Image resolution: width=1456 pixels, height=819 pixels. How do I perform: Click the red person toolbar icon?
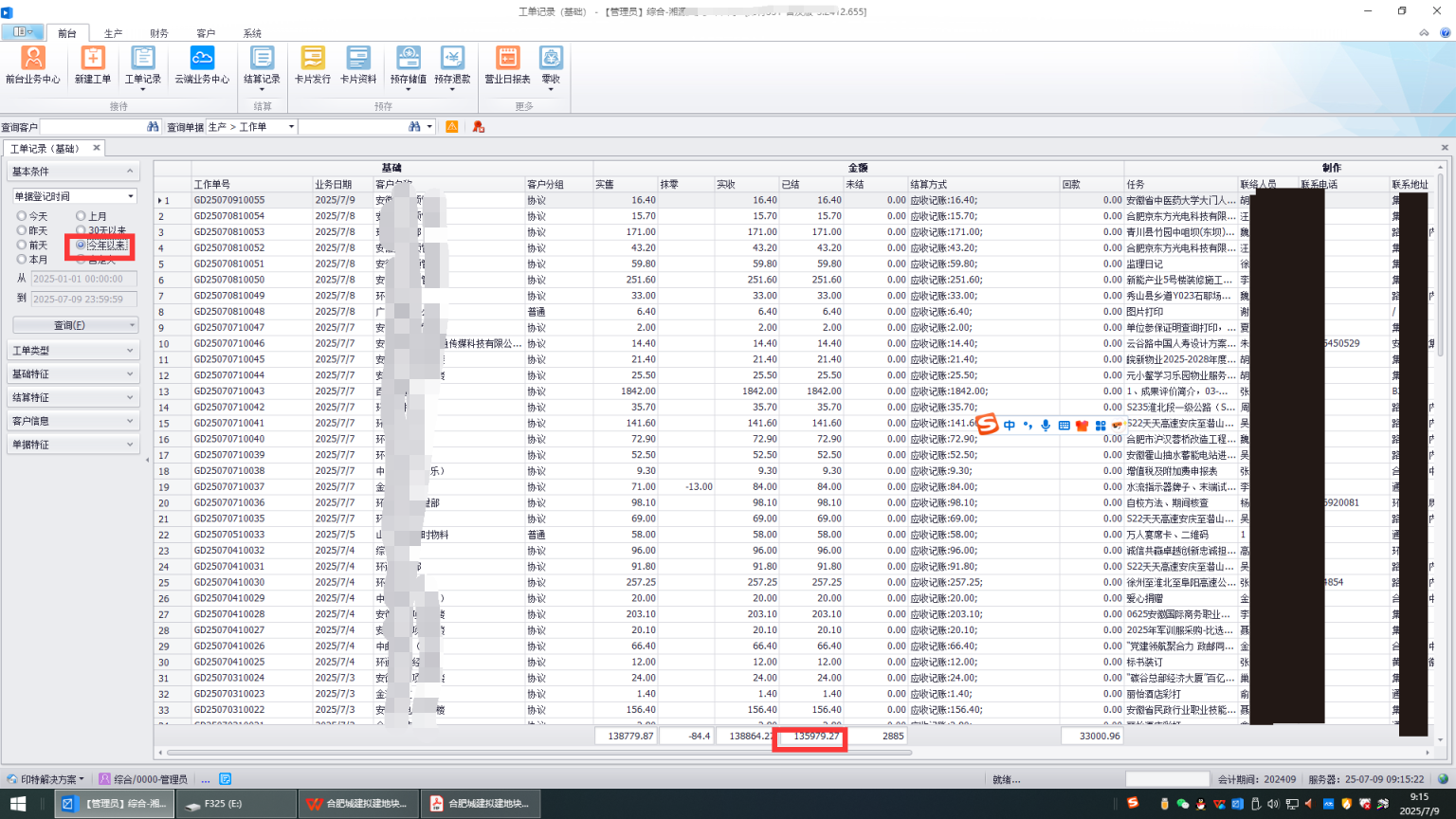click(x=478, y=126)
